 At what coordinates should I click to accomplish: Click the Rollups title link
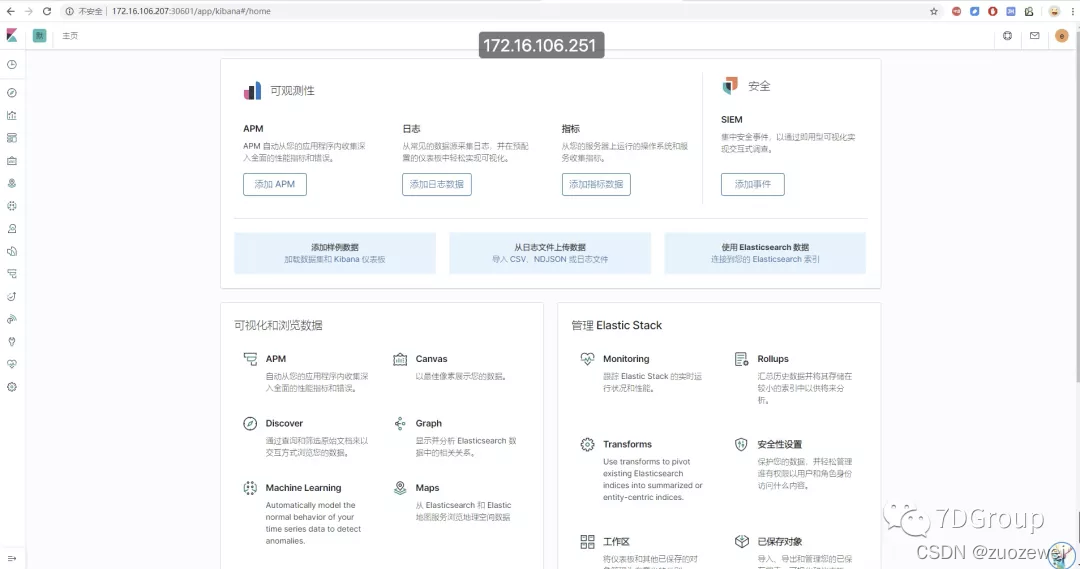click(773, 359)
